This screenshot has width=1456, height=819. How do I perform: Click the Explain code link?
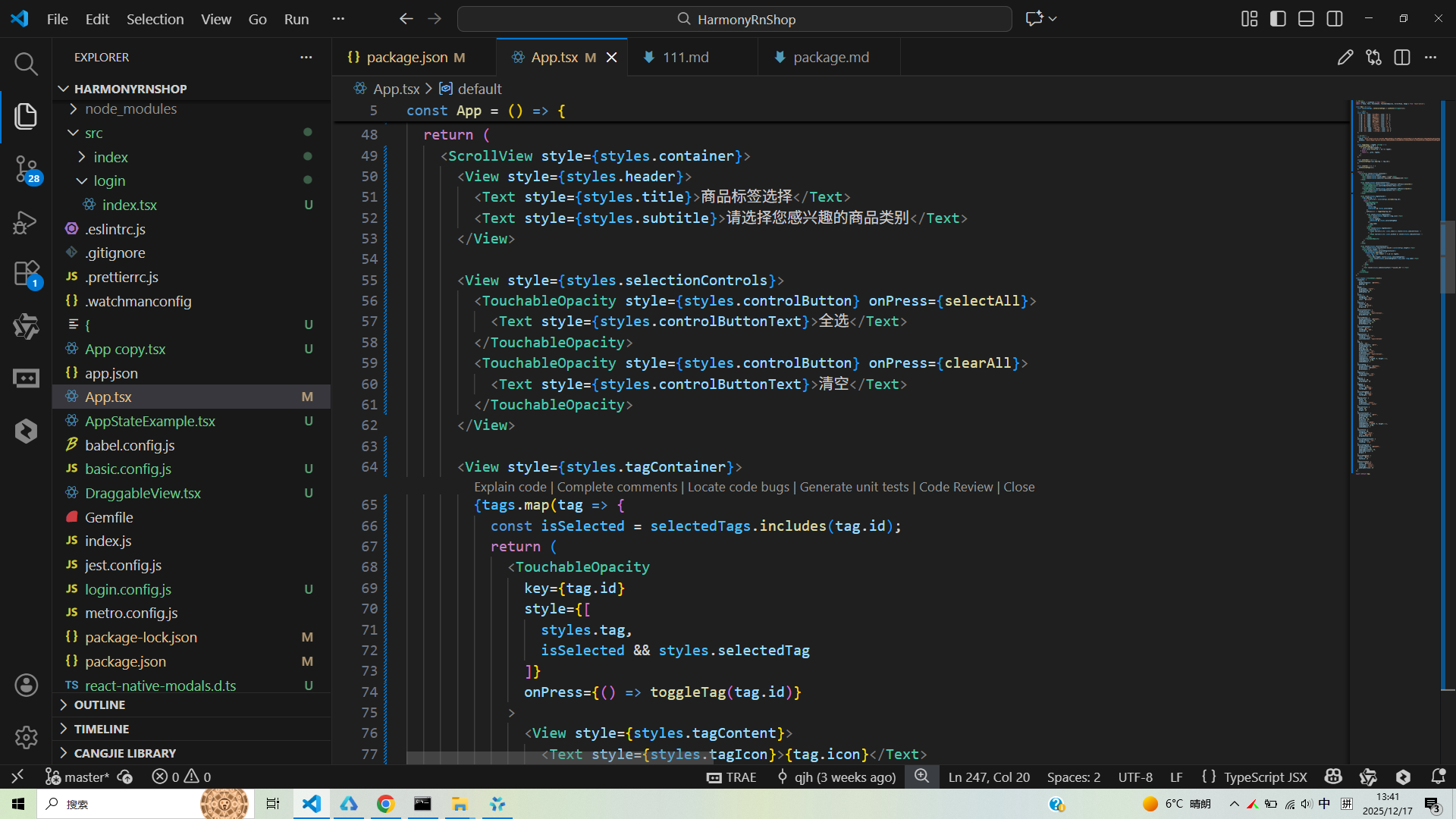coord(510,487)
